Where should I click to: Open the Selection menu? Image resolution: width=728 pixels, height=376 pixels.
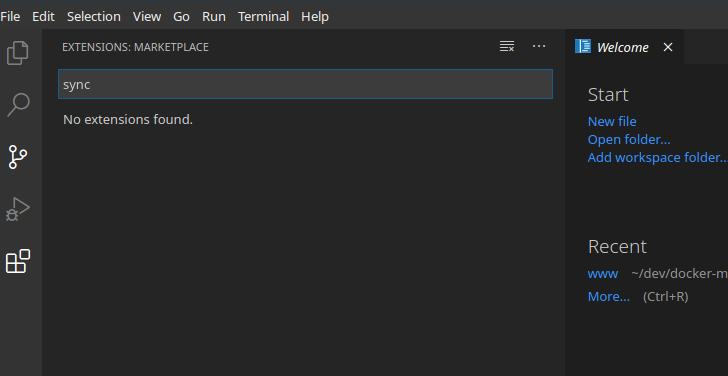pos(94,17)
